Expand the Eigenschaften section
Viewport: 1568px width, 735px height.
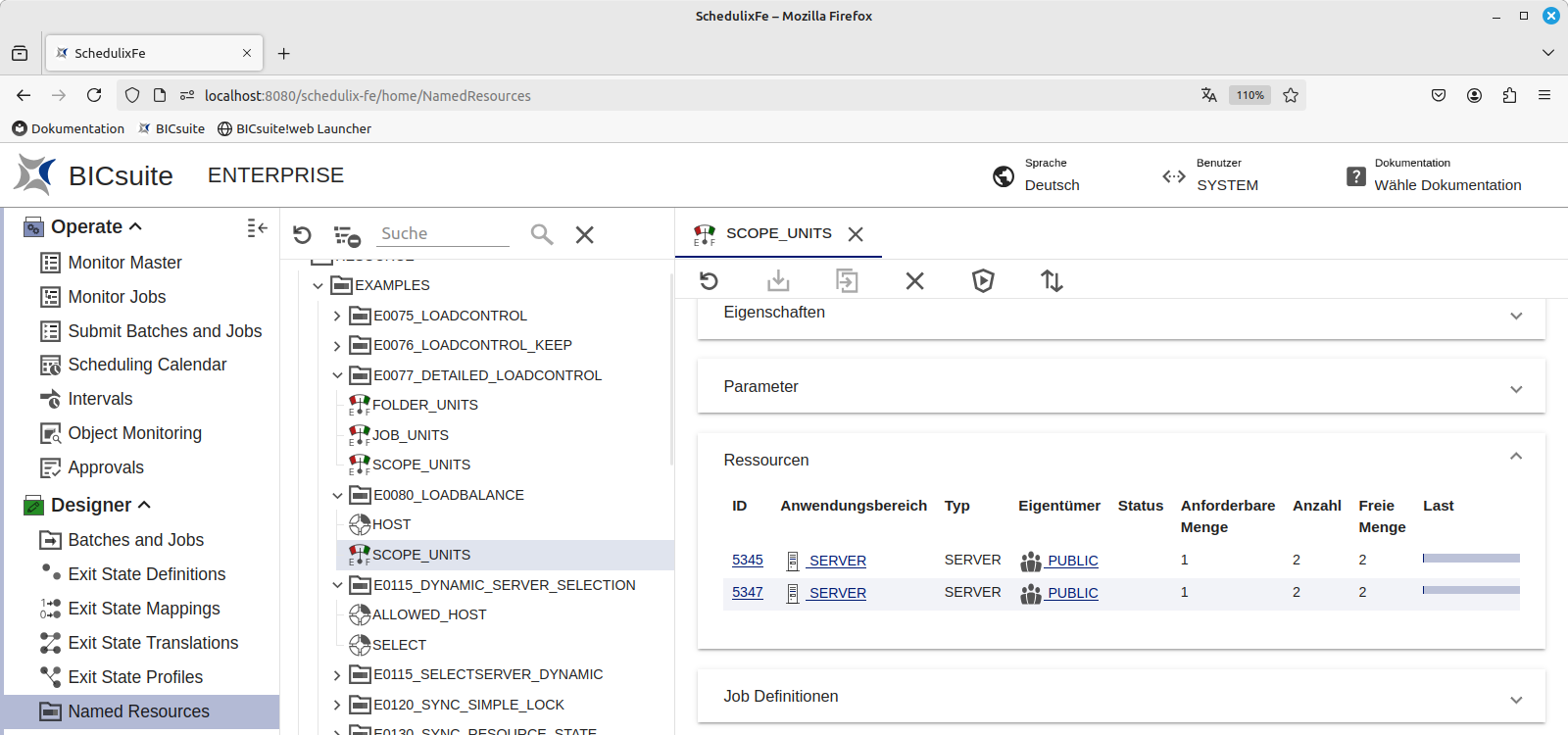(1515, 316)
